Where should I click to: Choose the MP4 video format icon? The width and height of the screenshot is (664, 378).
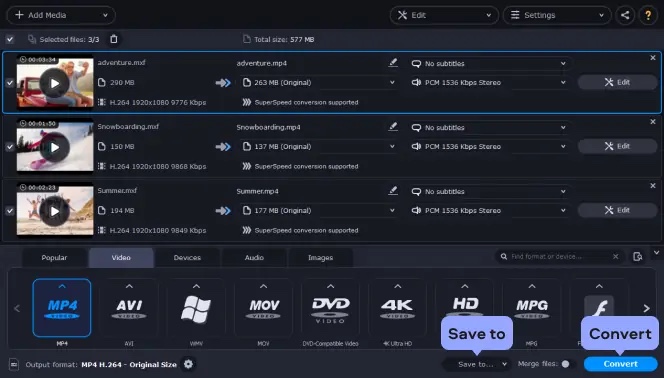[x=62, y=308]
